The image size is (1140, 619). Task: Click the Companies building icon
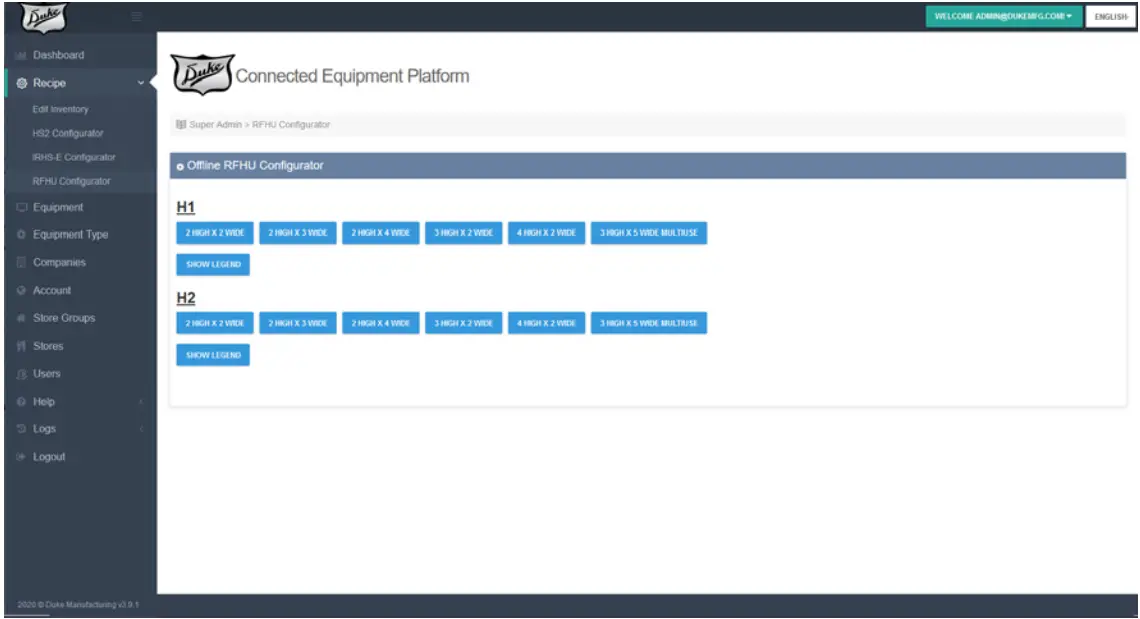(21, 263)
